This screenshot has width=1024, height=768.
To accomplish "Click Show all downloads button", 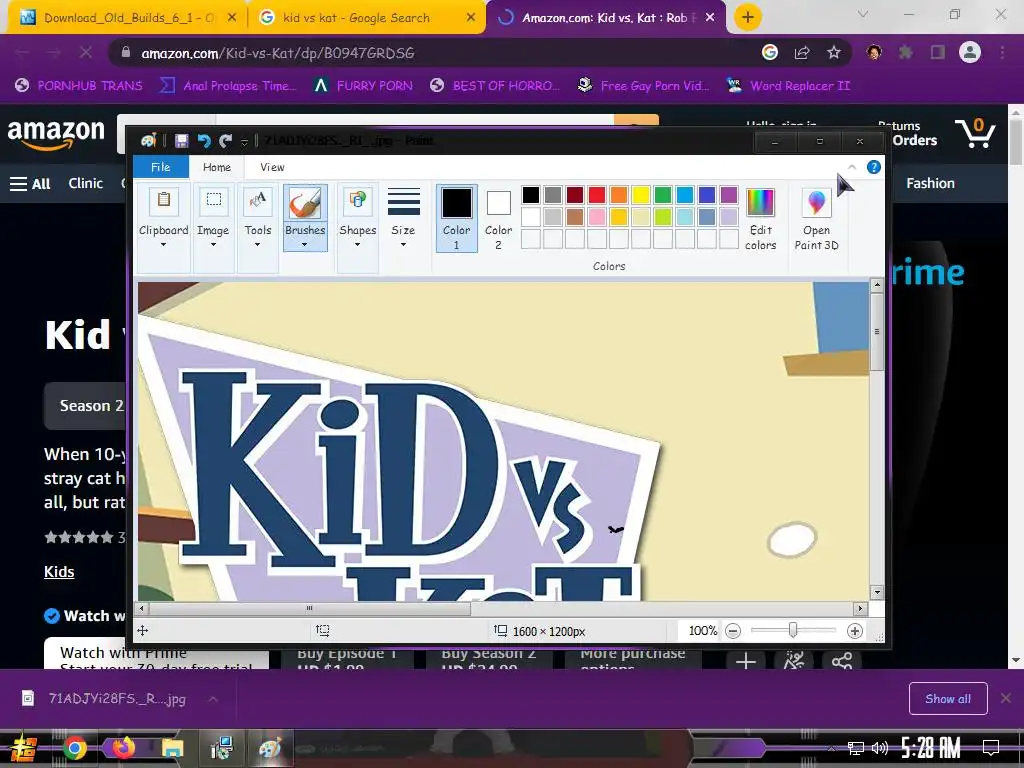I will tap(948, 699).
